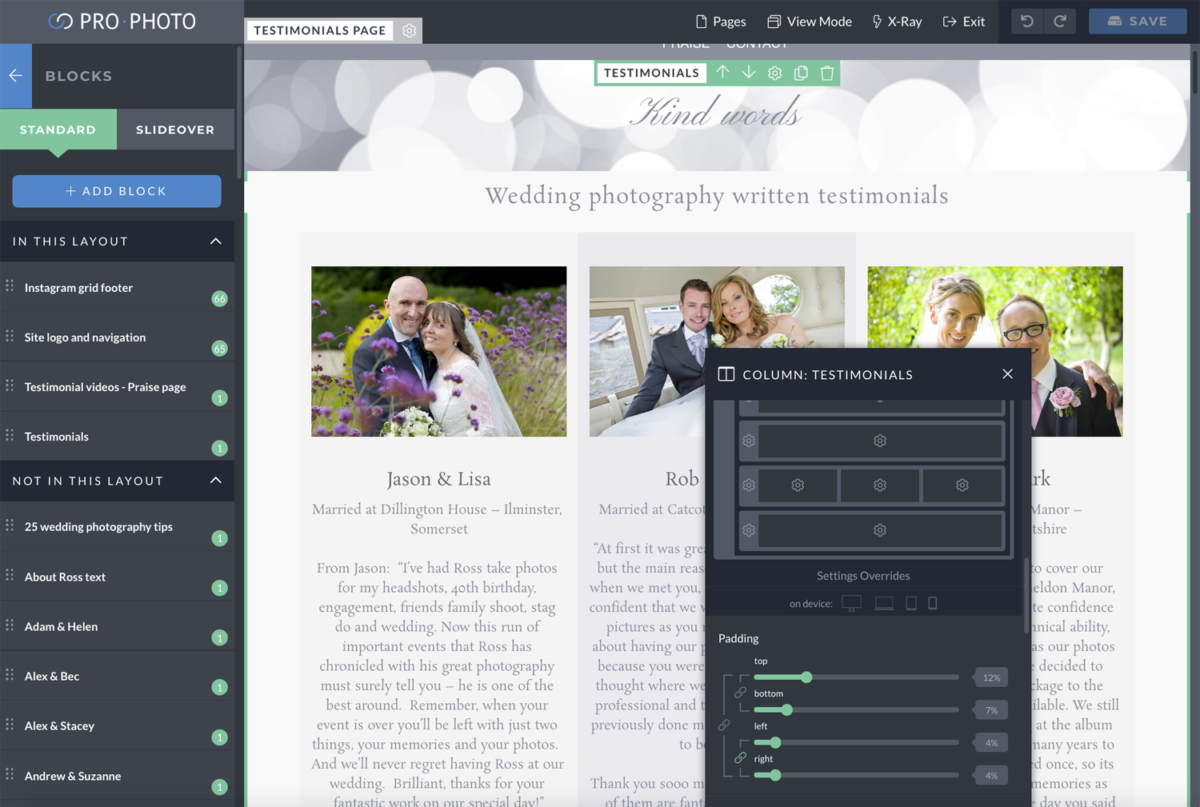The height and width of the screenshot is (807, 1200).
Task: Toggle left-right padding link
Action: tap(740, 758)
